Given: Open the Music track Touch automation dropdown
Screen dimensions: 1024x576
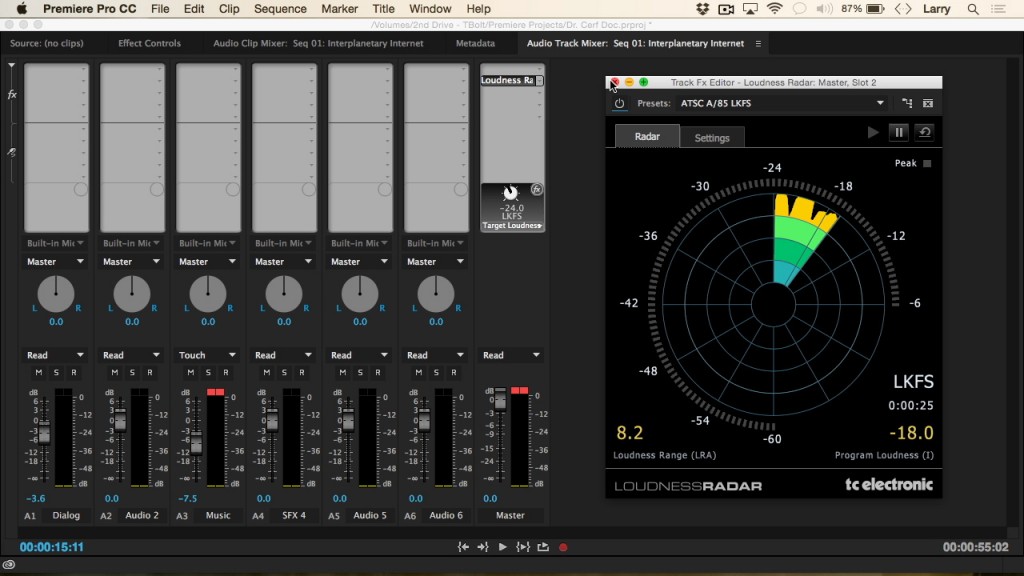Looking at the screenshot, I should 208,355.
